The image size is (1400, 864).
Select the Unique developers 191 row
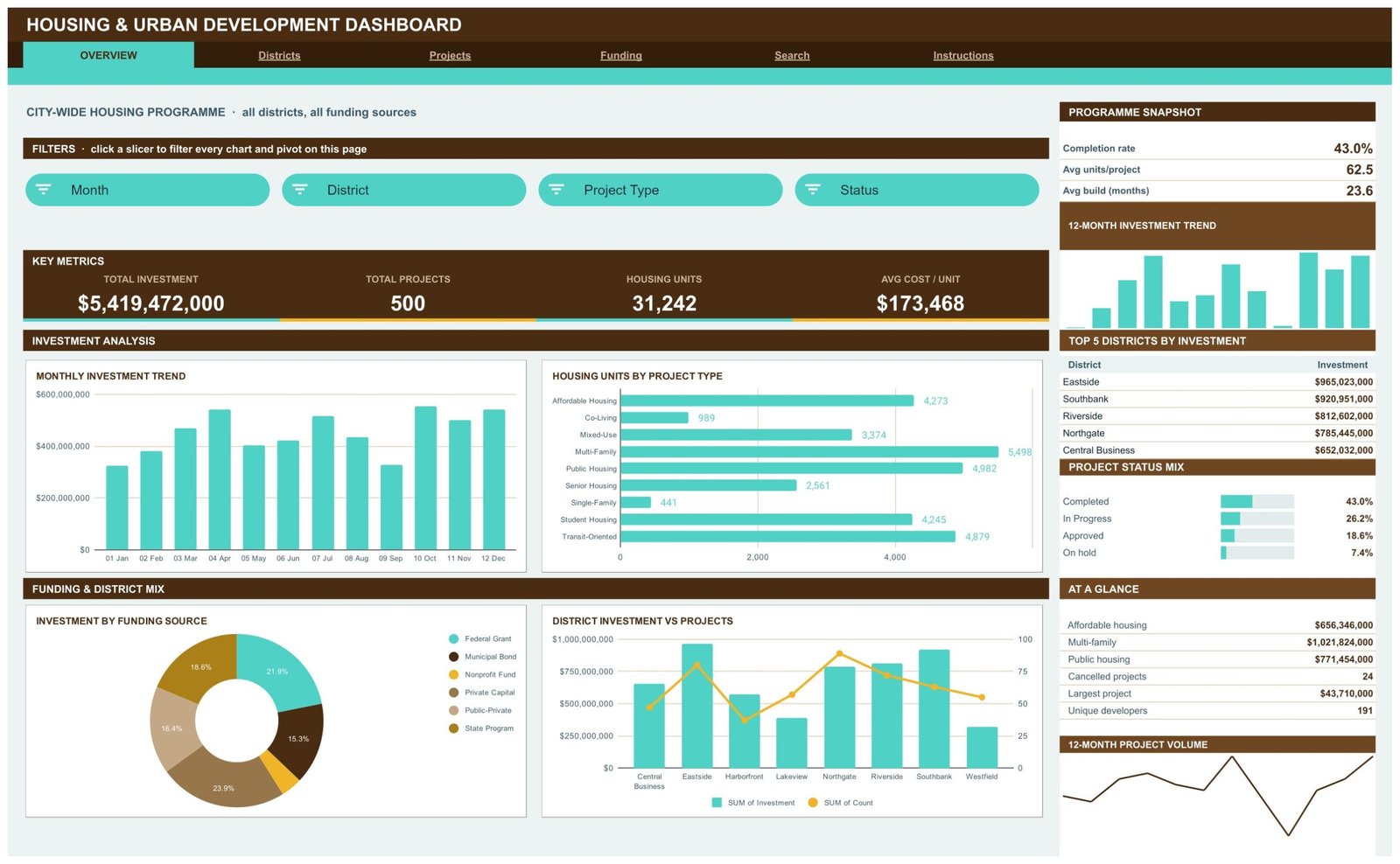(x=1217, y=711)
